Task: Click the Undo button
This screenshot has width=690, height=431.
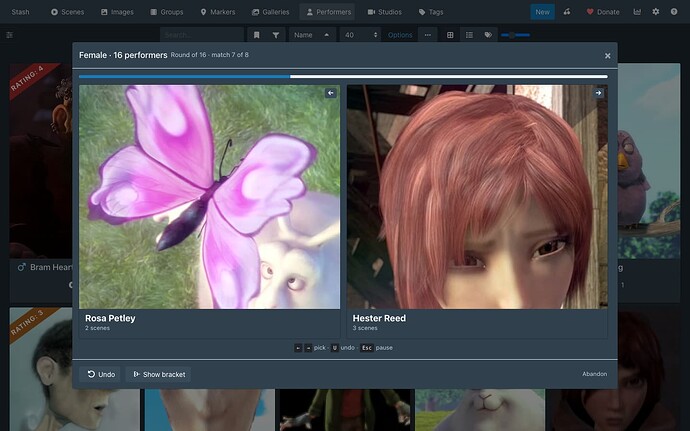Action: (x=100, y=374)
